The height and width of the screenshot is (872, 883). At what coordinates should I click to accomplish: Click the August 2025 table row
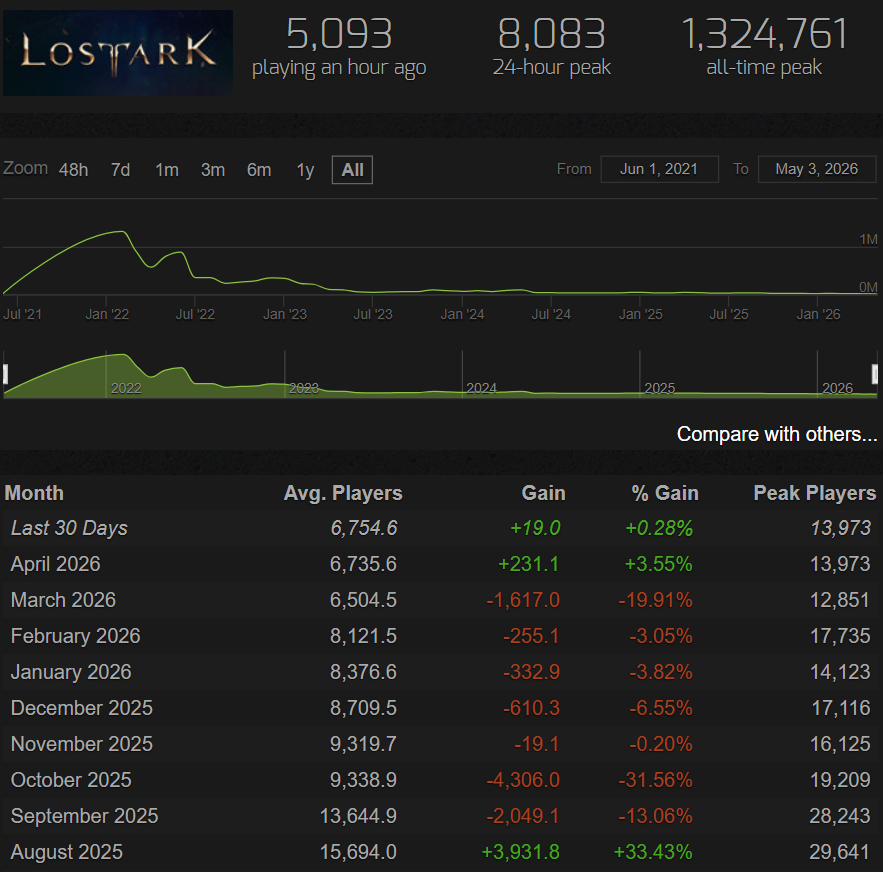tap(440, 852)
